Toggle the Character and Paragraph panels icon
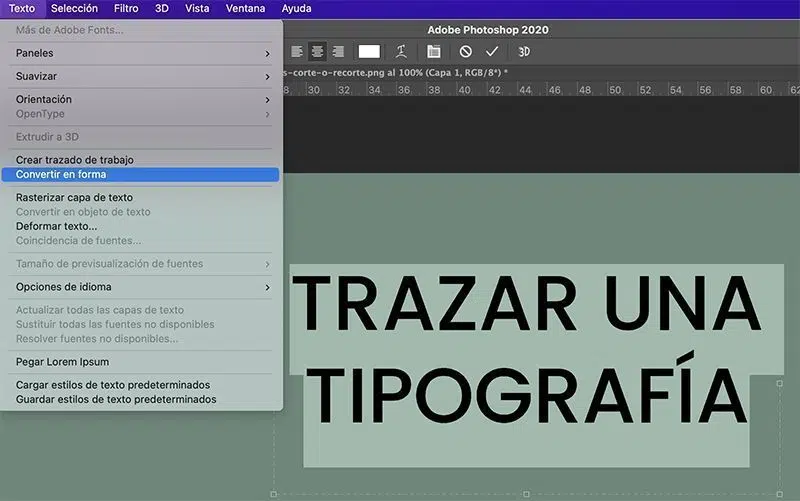The width and height of the screenshot is (800, 501). point(434,52)
